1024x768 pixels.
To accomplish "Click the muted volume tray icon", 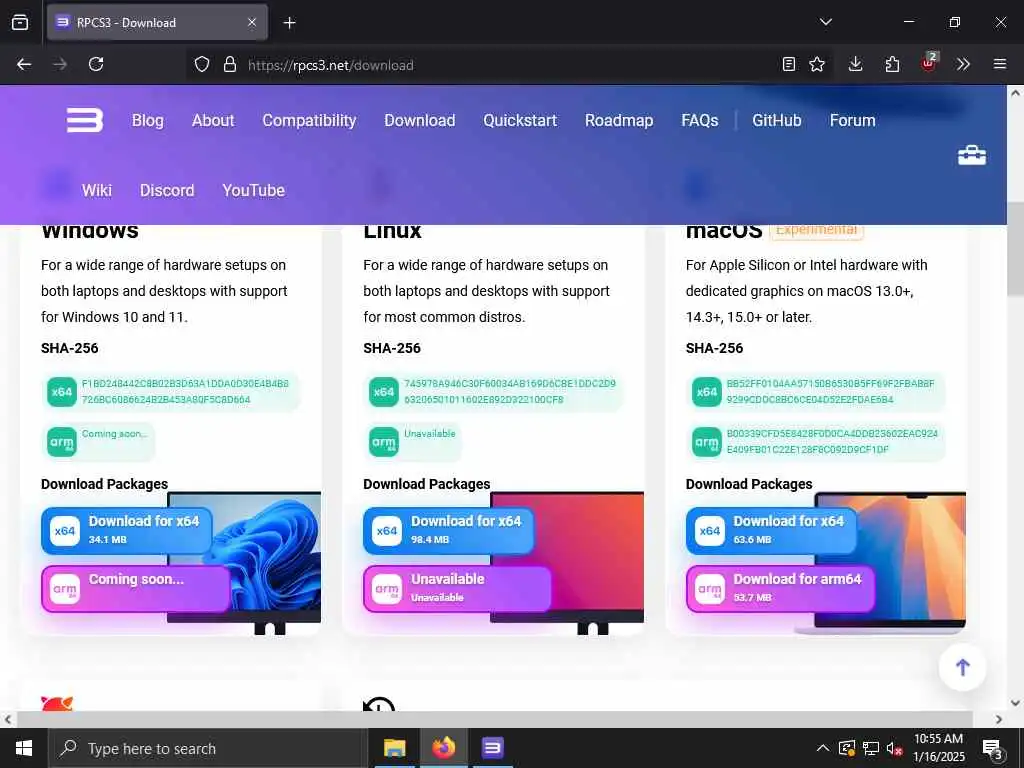I will pyautogui.click(x=895, y=748).
